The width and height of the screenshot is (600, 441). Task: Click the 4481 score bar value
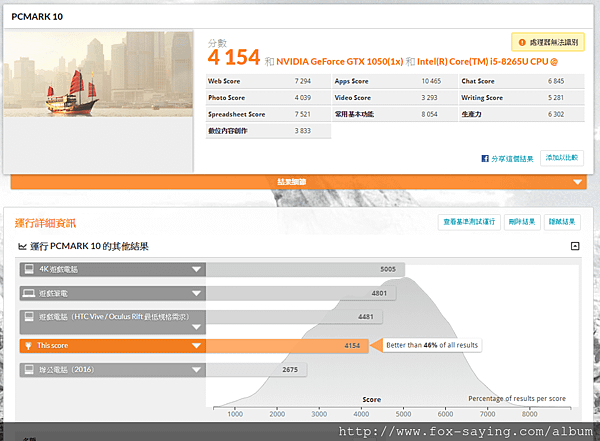(x=366, y=317)
